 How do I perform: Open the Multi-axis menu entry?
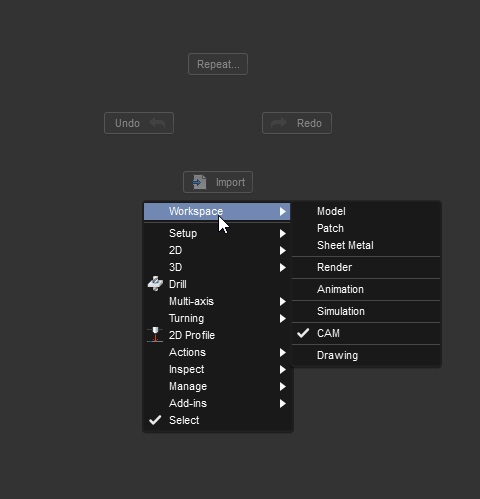click(218, 301)
